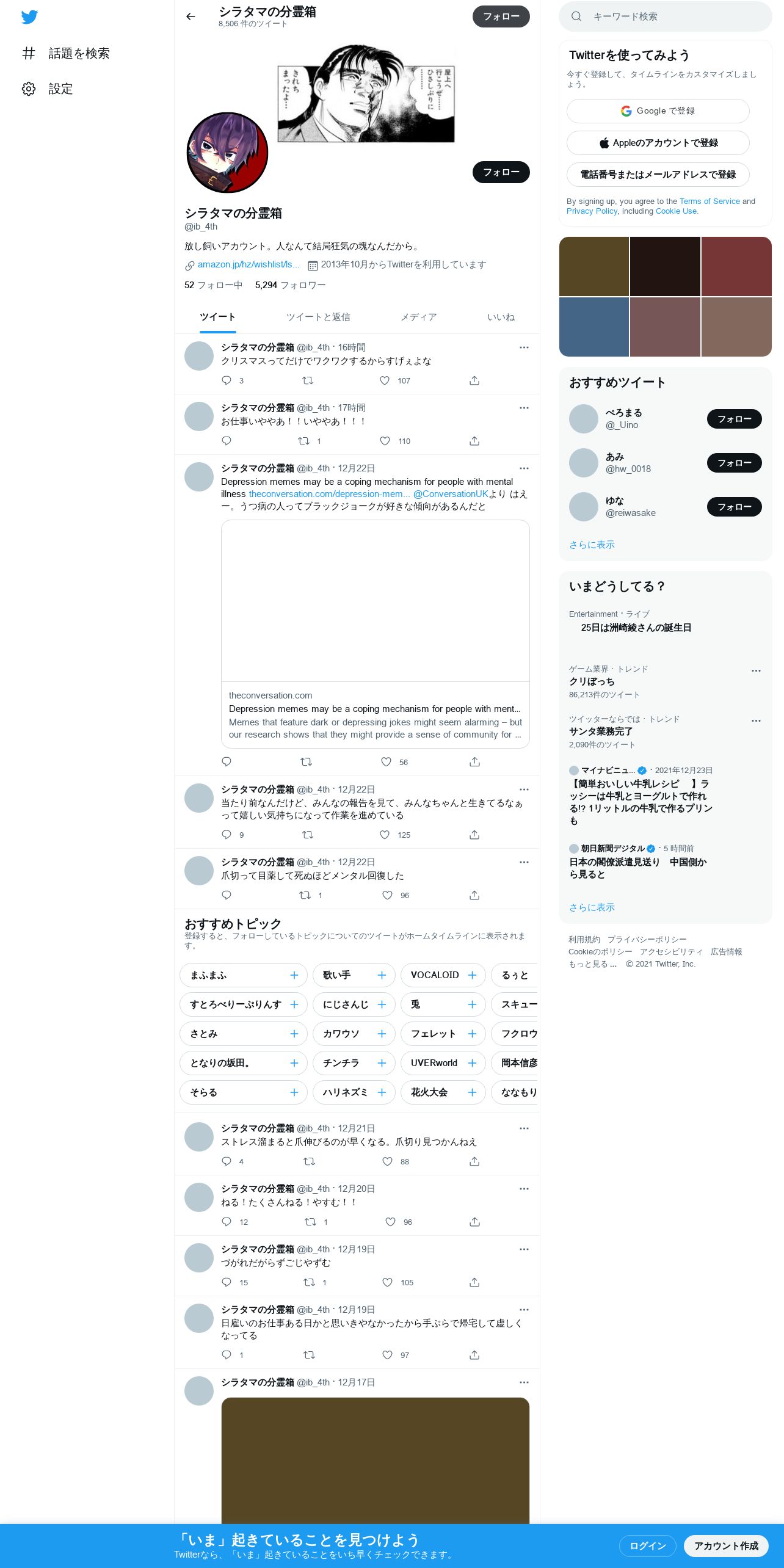784x1568 pixels.
Task: Like the お仕事いやや tweet
Action: [385, 441]
